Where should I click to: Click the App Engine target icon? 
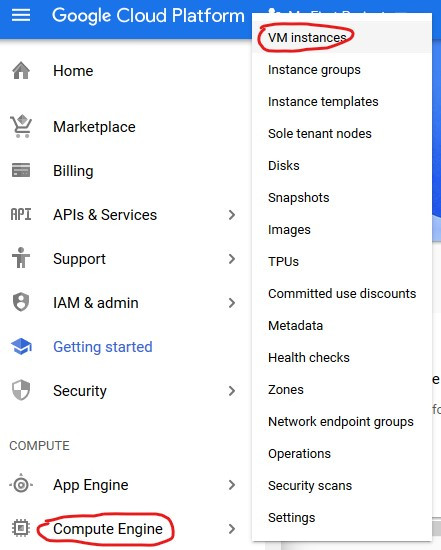point(21,485)
